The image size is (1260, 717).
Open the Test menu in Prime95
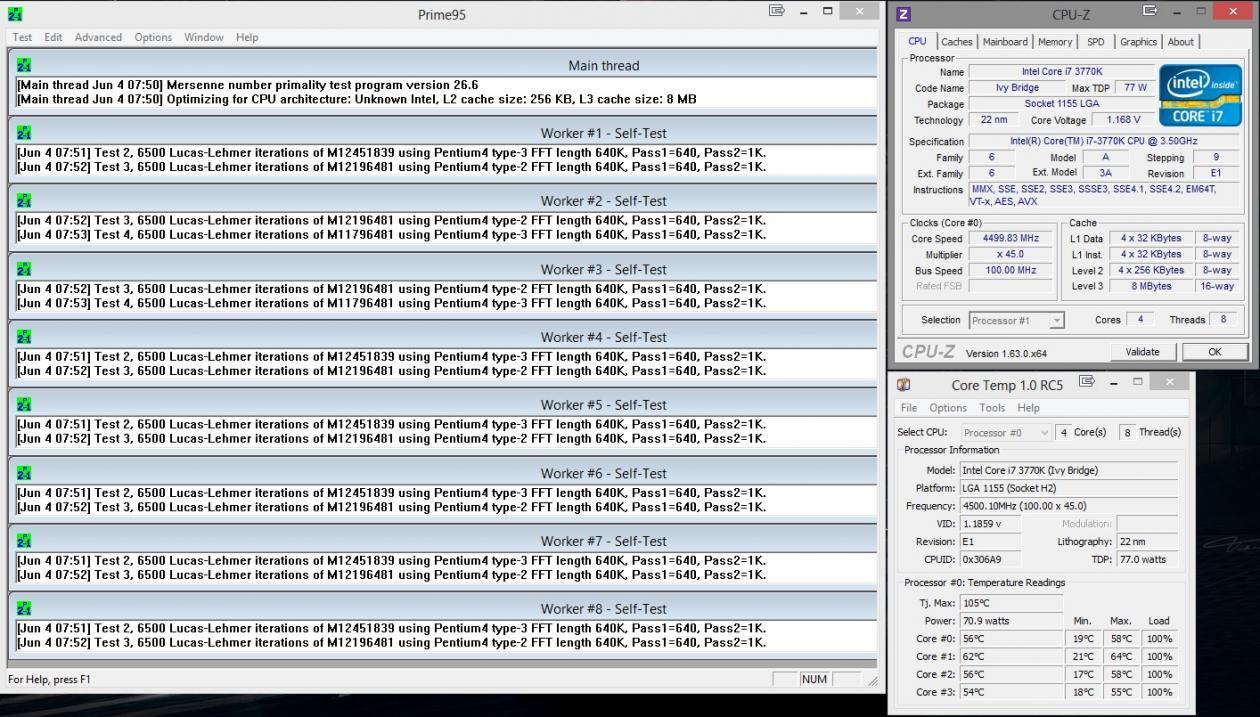click(22, 37)
